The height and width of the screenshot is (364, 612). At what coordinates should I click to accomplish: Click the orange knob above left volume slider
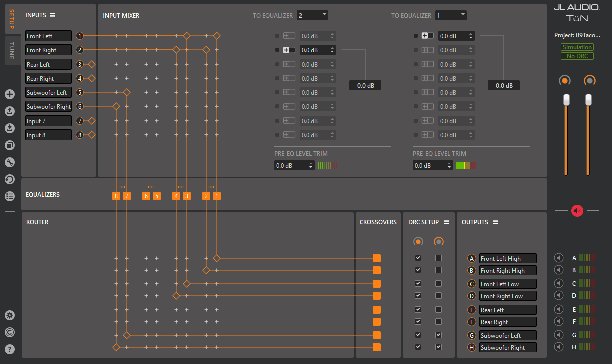(564, 80)
